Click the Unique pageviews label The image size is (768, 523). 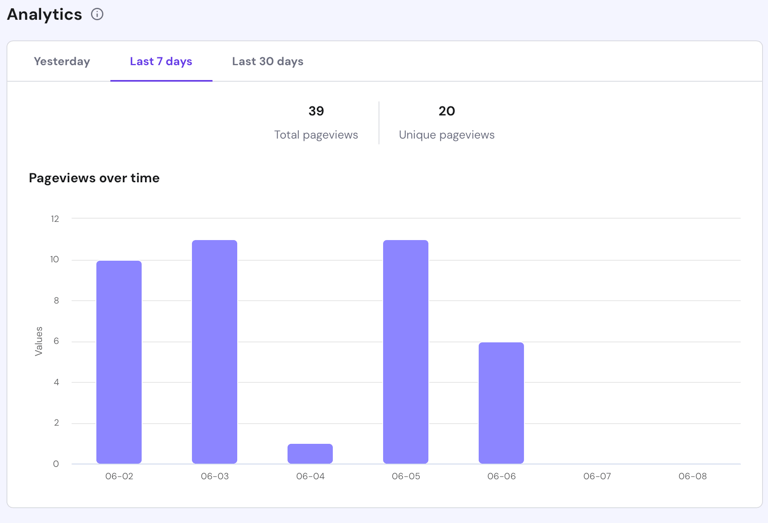447,135
